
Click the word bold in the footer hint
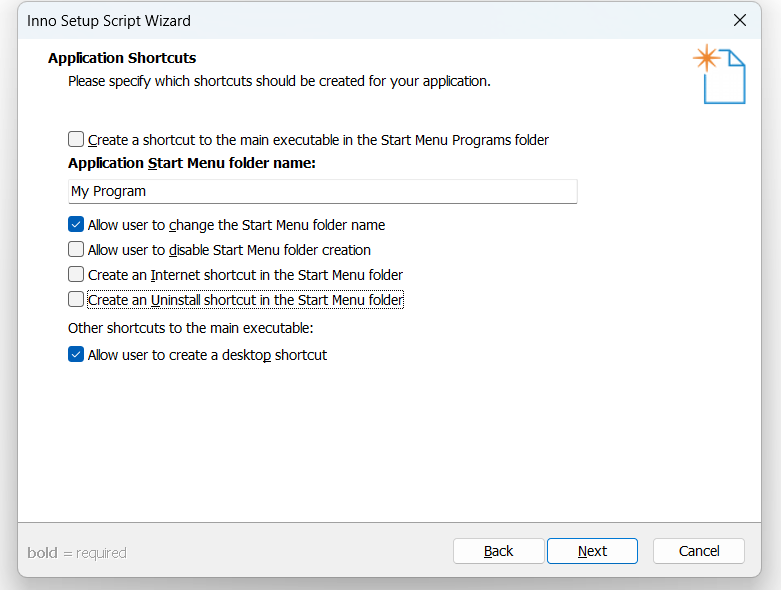(42, 553)
